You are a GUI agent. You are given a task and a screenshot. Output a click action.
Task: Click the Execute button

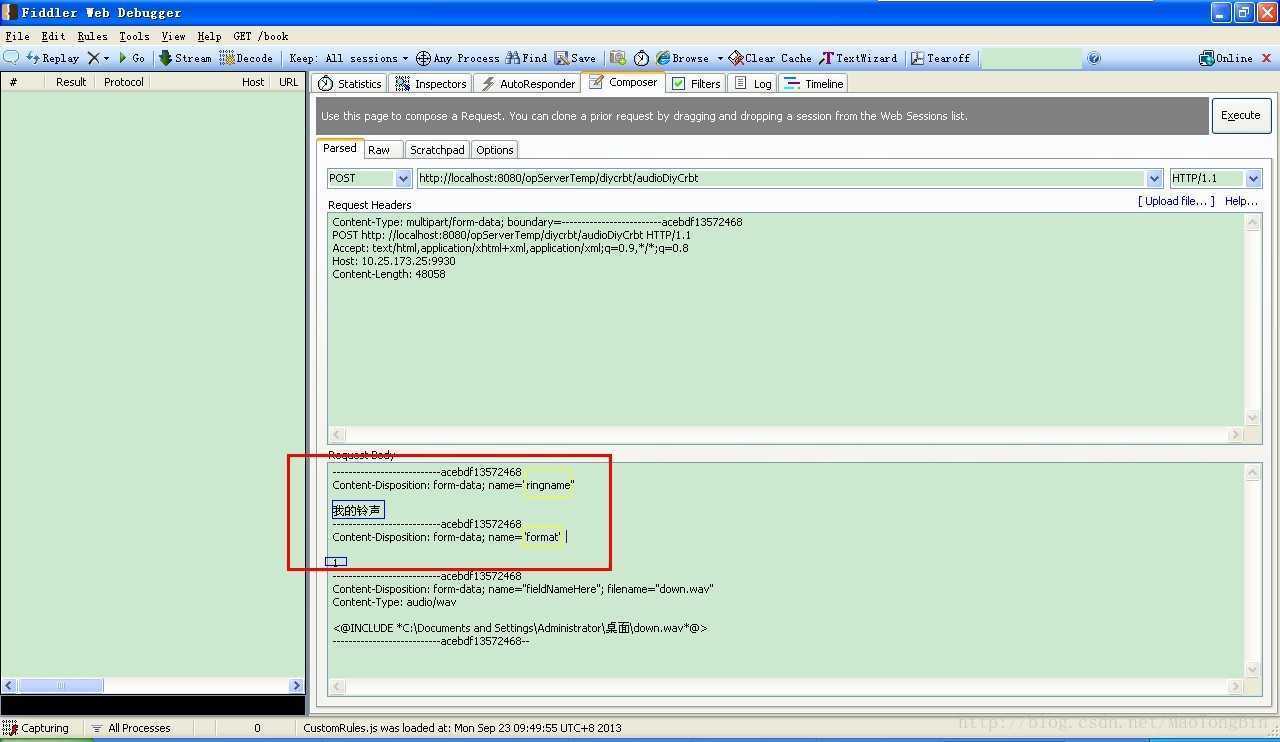(x=1241, y=115)
